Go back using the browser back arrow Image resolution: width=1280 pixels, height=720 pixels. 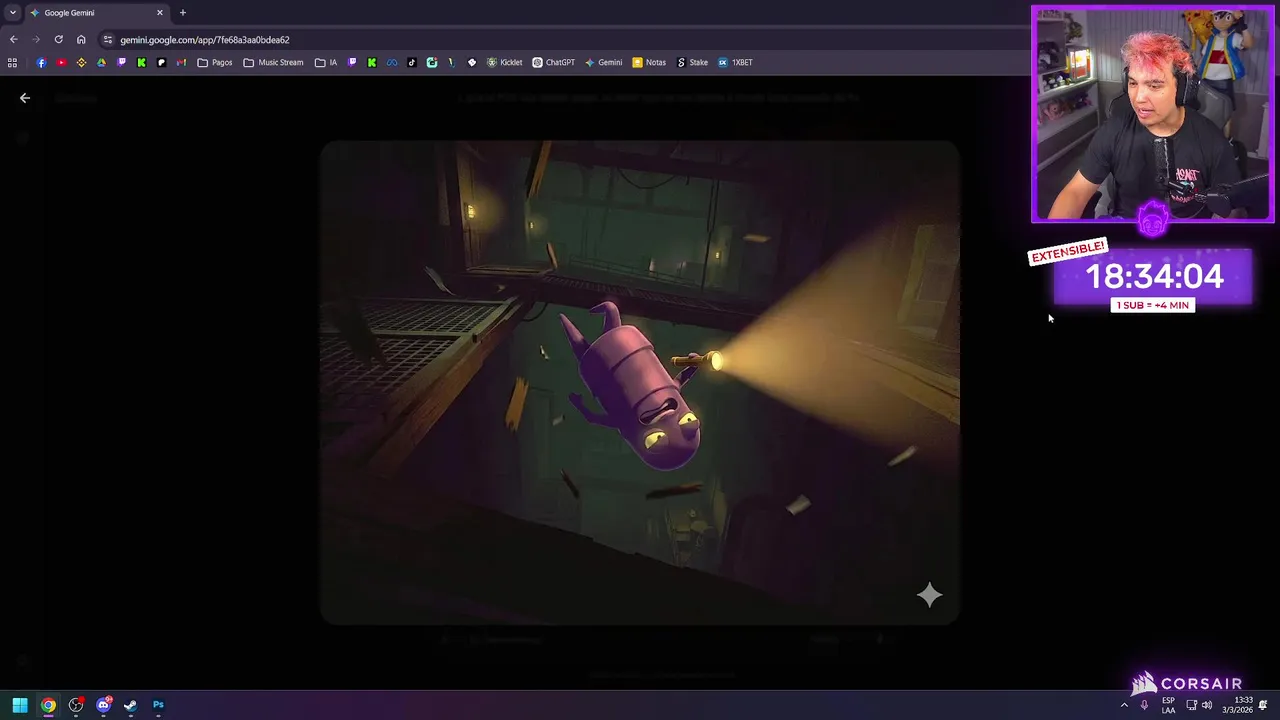13,40
